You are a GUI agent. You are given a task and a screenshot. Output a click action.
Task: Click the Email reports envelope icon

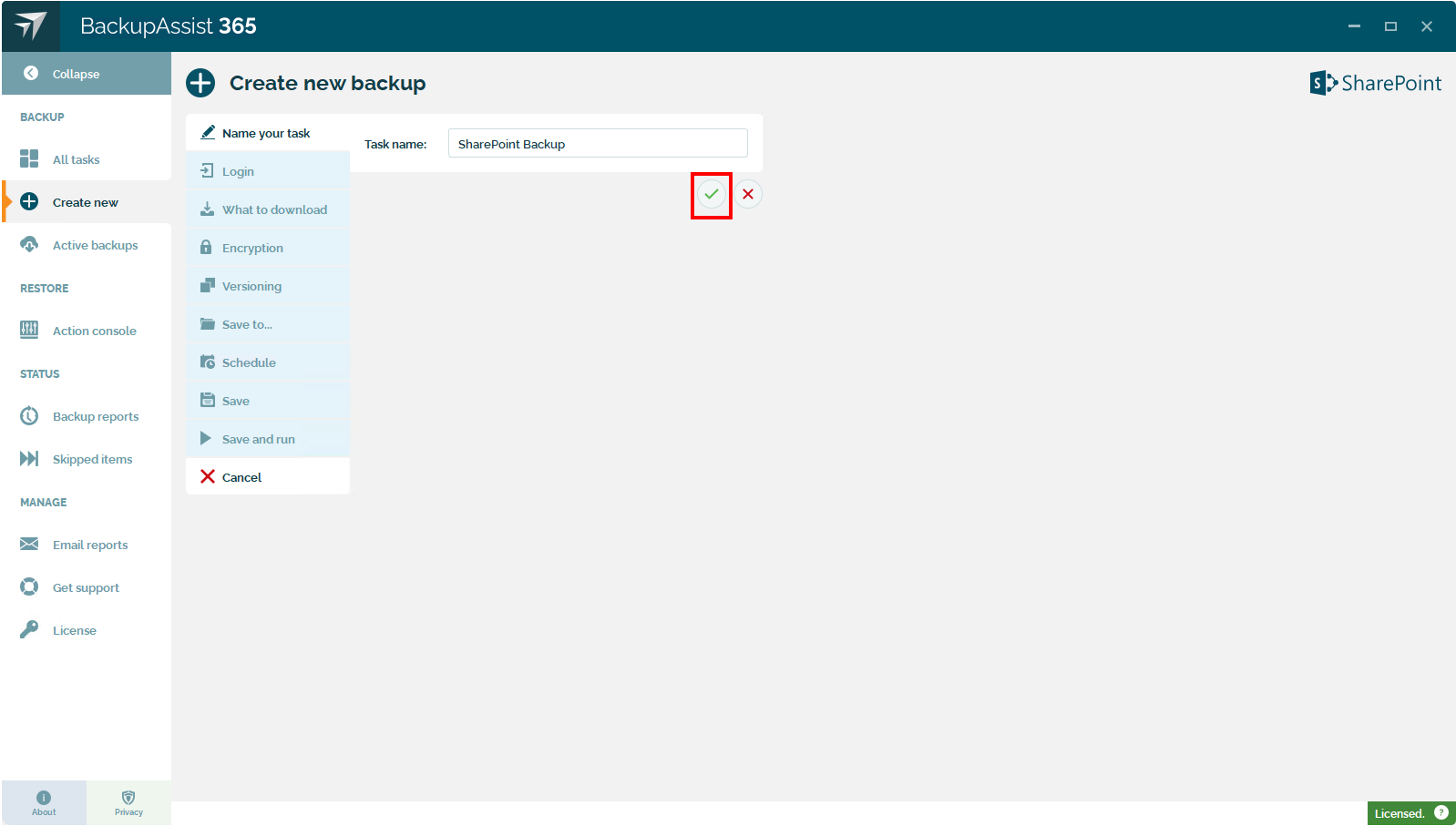(x=29, y=545)
